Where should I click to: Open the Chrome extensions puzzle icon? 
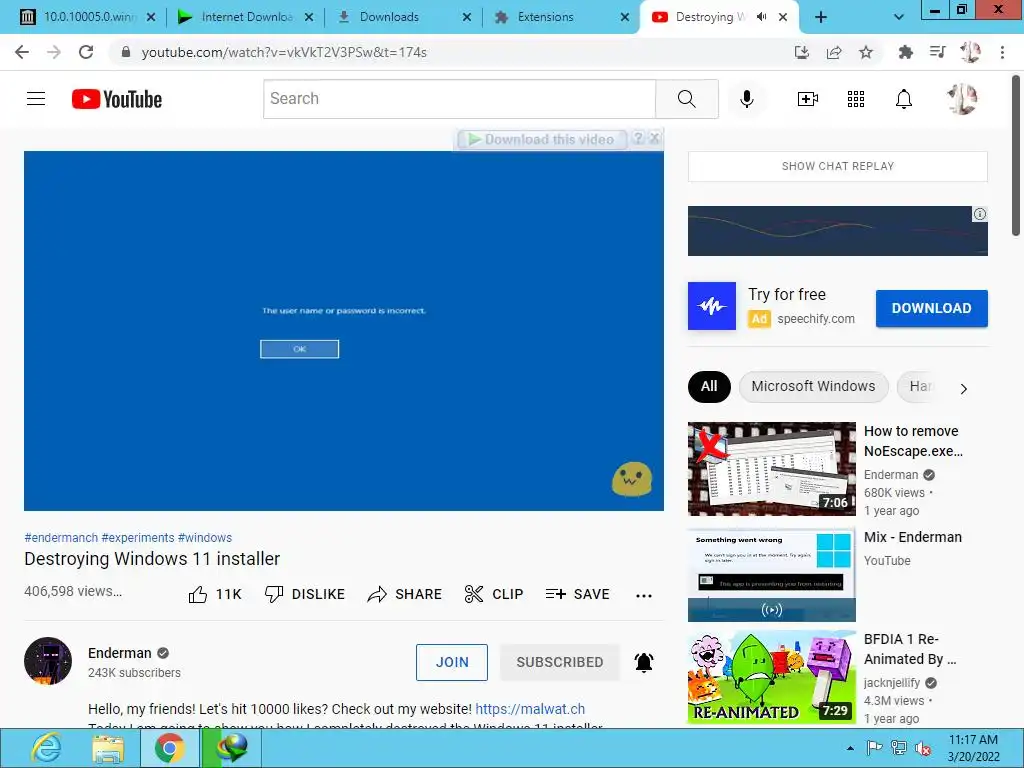click(x=905, y=52)
